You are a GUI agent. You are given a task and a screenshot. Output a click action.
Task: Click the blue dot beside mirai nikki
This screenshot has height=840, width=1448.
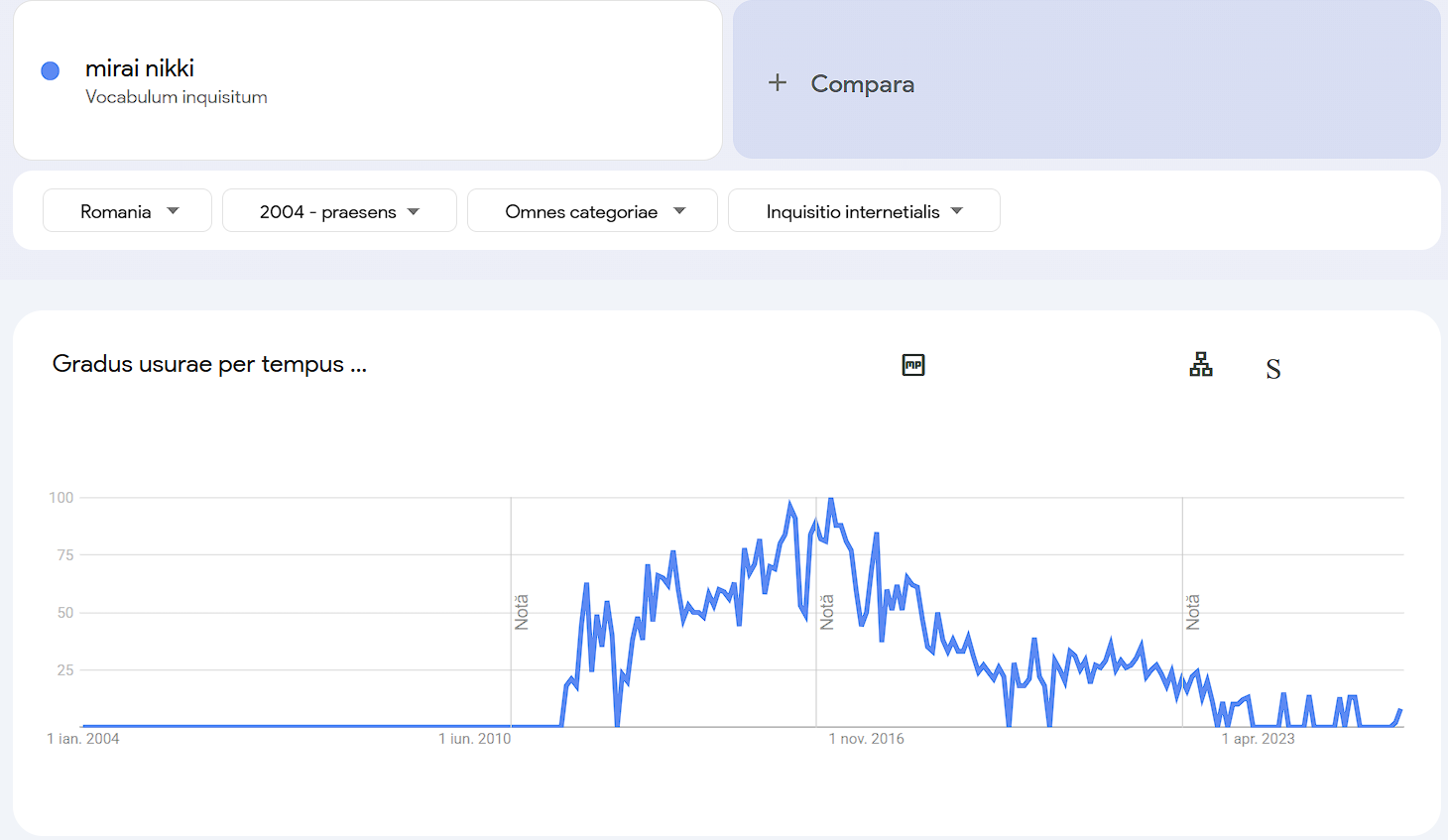tap(50, 70)
